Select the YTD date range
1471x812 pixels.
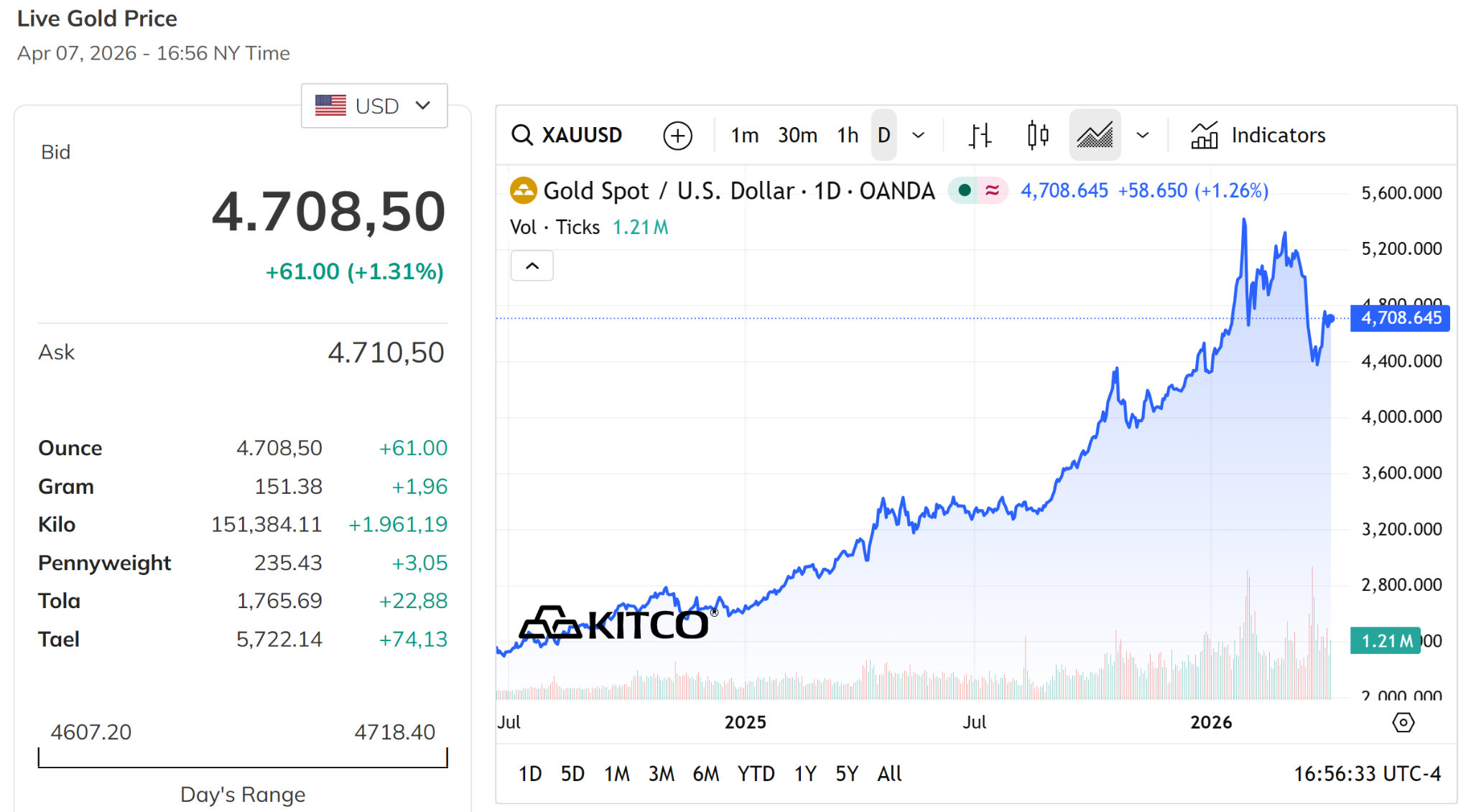click(x=756, y=774)
